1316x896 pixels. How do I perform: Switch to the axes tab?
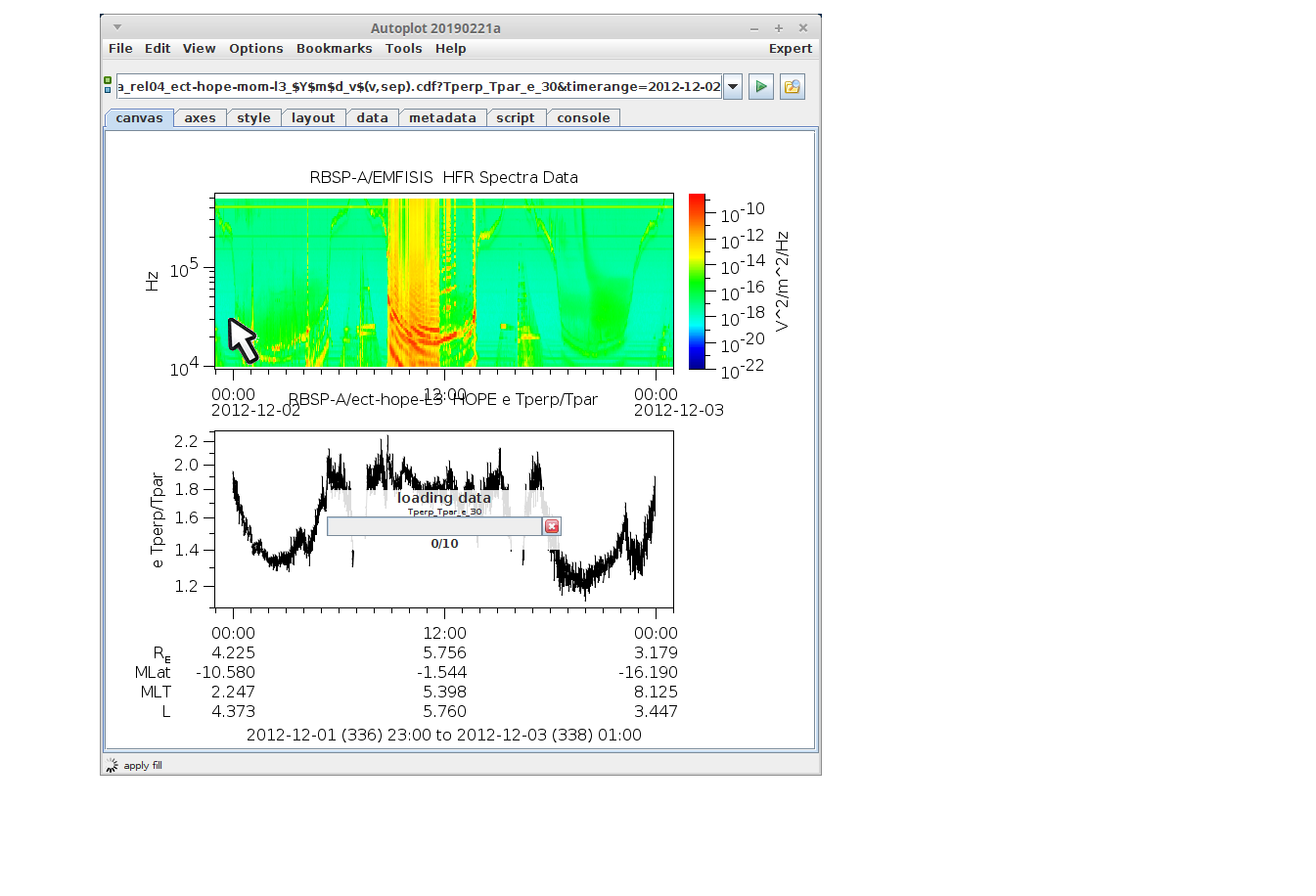(200, 118)
